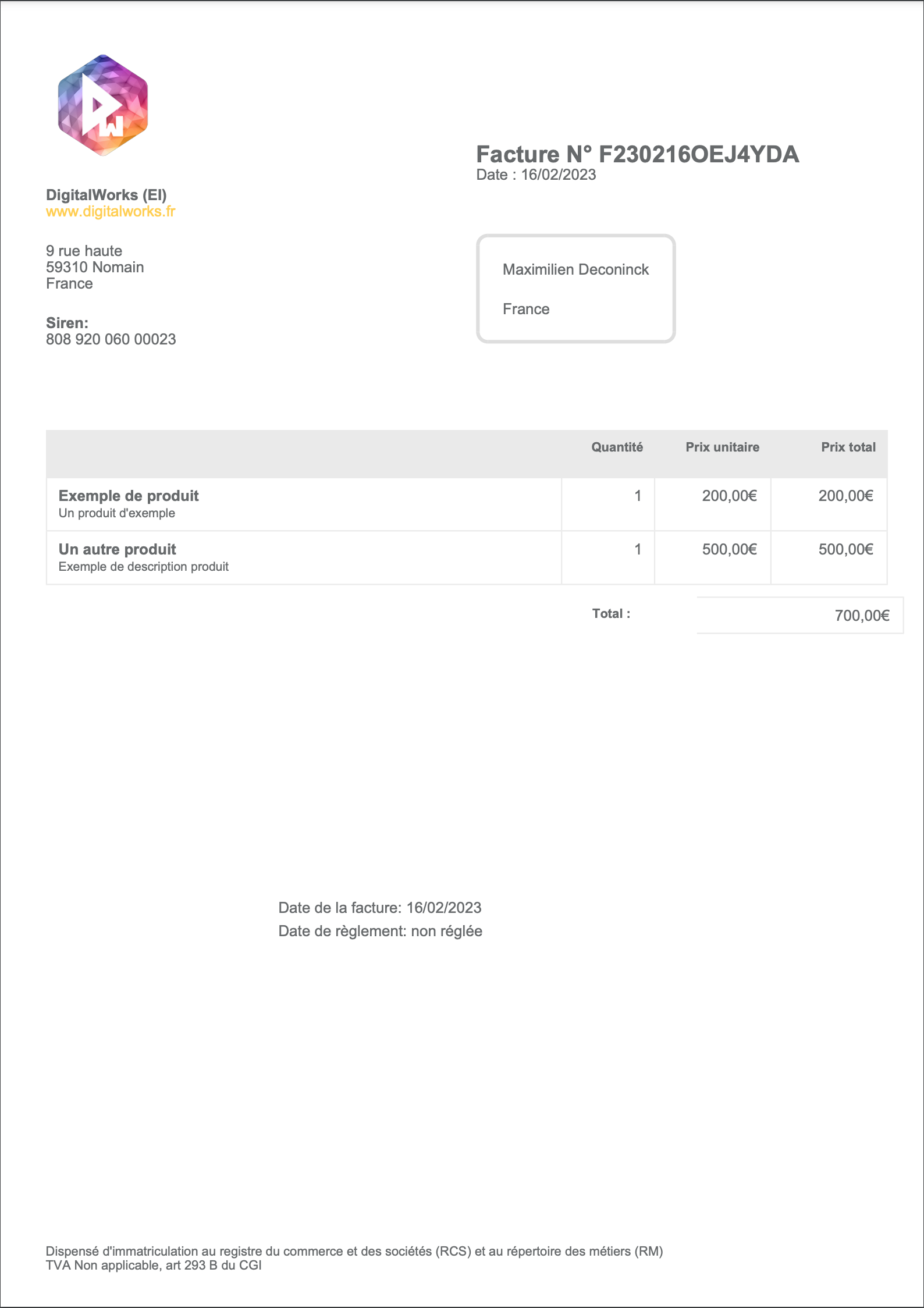The width and height of the screenshot is (924, 1308).
Task: Click the Prix total column header
Action: [x=848, y=447]
